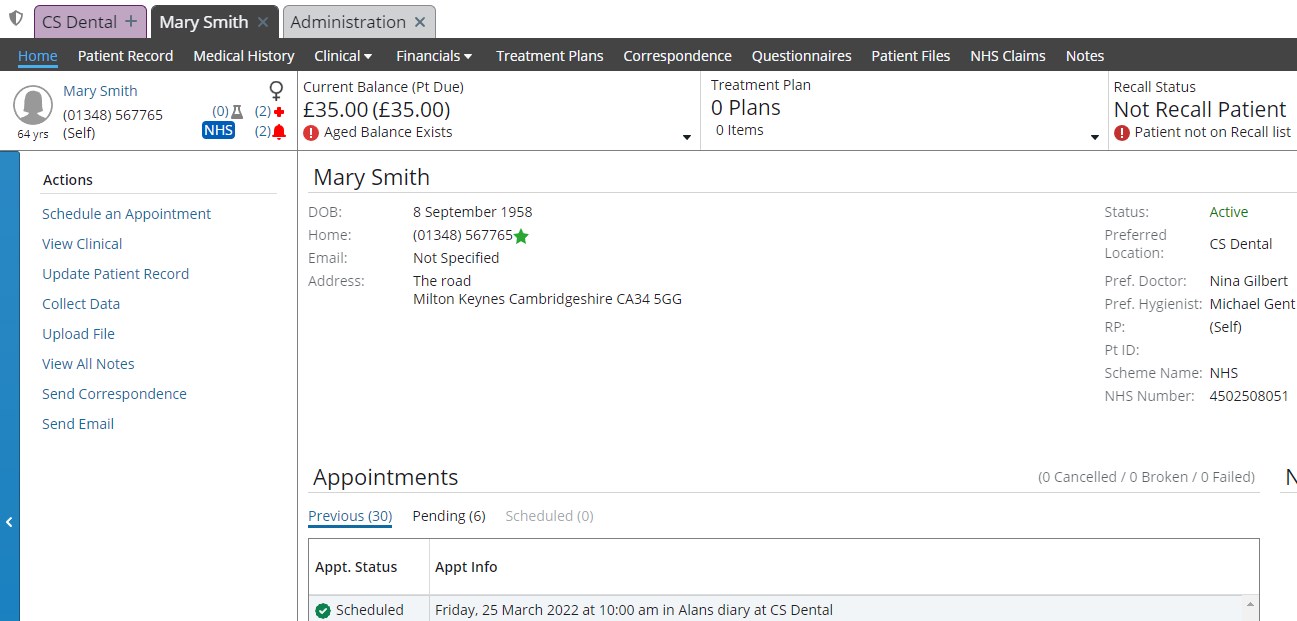Screen dimensions: 1297x621
Task: Click the Not Specified email value
Action: pos(456,258)
